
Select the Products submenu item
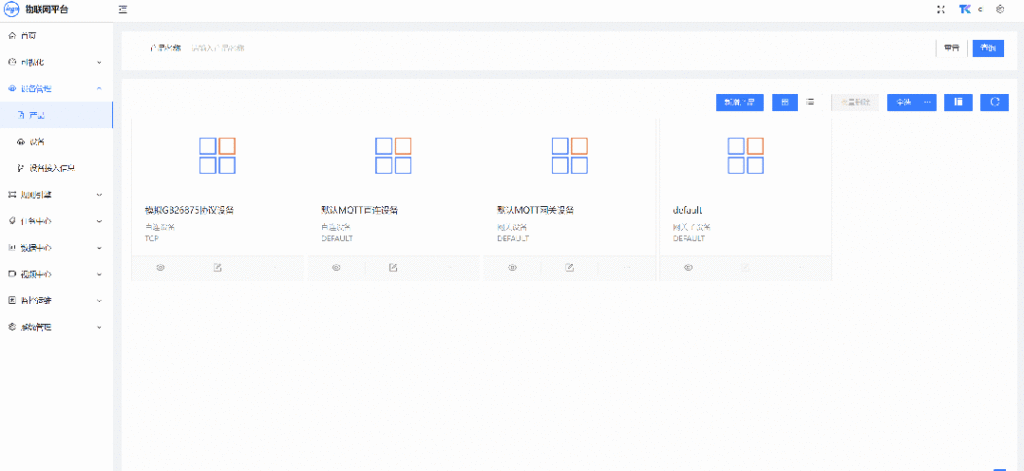pos(56,115)
